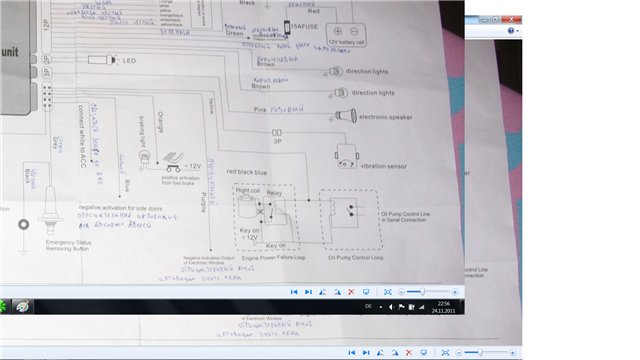Delete the picture with the outer red X icon
Viewport: 640px width, 360px height.
click(x=409, y=353)
